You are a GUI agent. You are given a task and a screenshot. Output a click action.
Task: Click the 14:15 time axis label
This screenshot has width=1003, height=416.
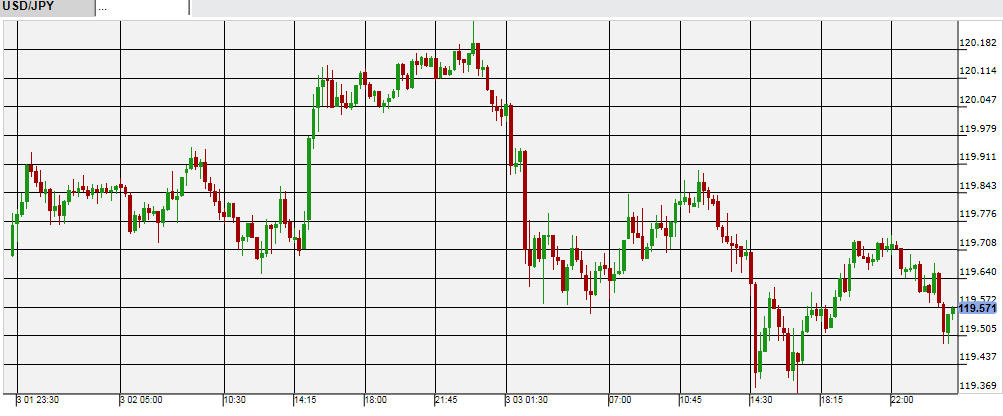(305, 400)
